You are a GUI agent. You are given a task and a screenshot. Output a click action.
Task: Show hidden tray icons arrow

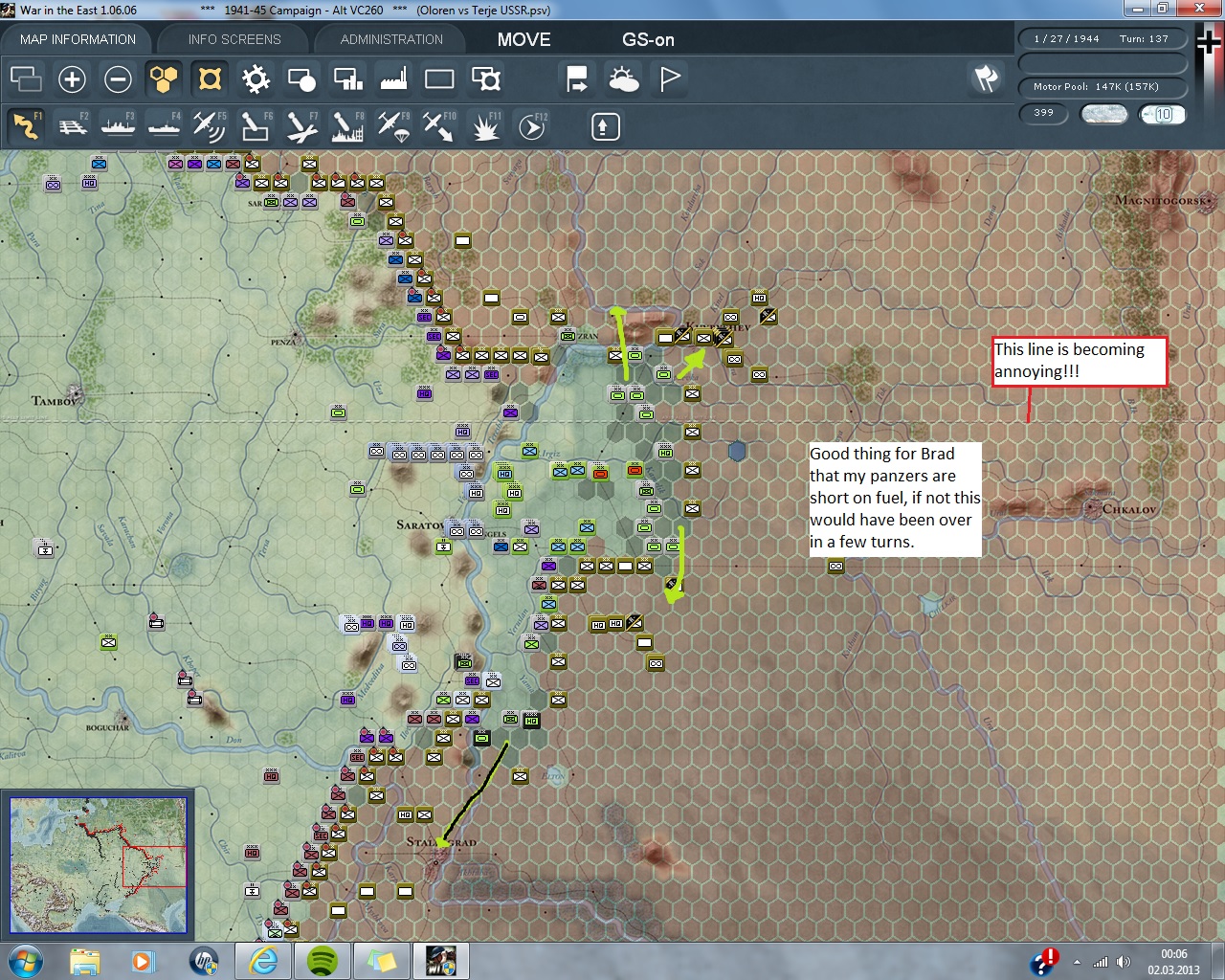click(x=1077, y=962)
